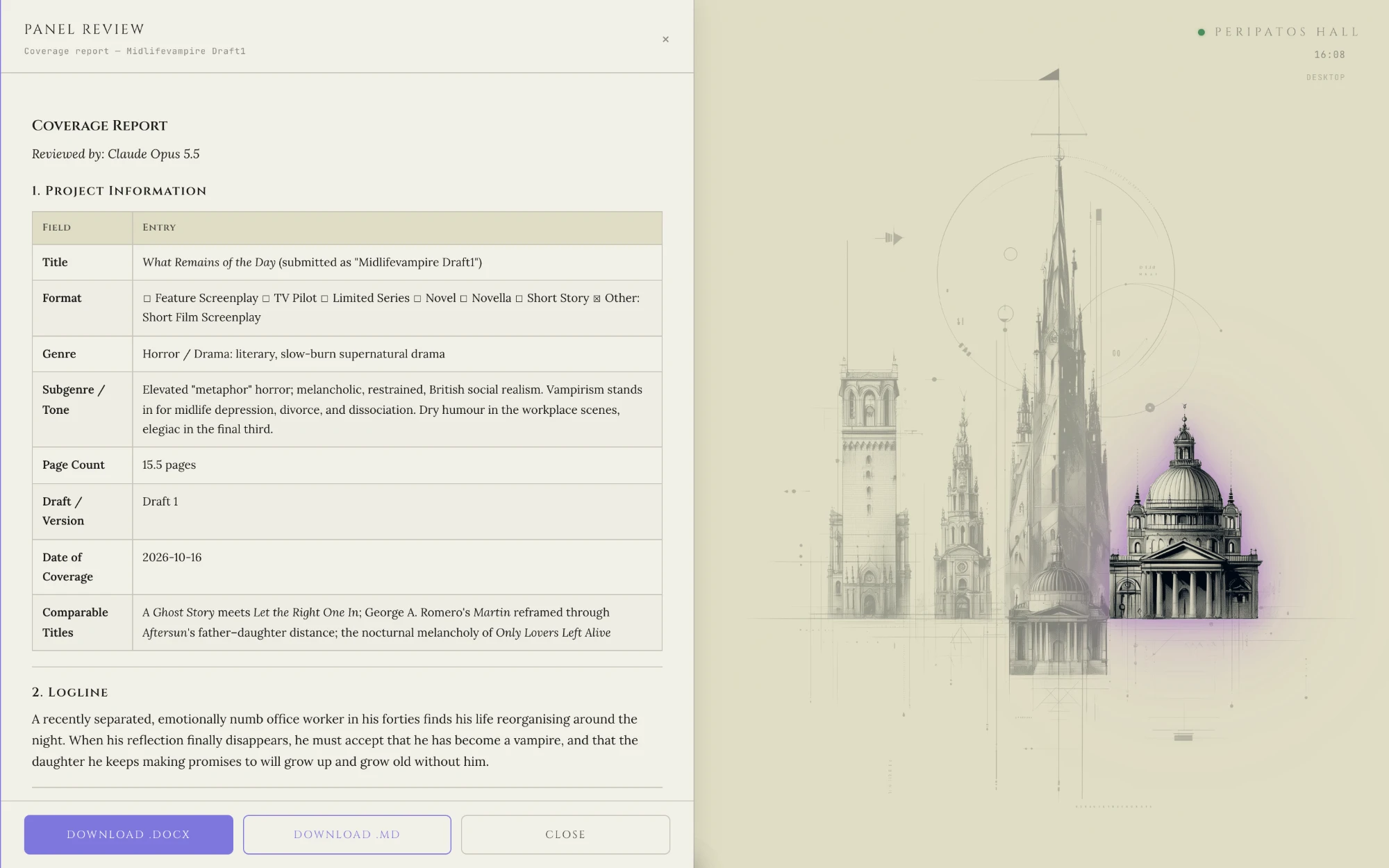This screenshot has width=1389, height=868.
Task: Select the small domed pavilion in front
Action: (x=1057, y=611)
